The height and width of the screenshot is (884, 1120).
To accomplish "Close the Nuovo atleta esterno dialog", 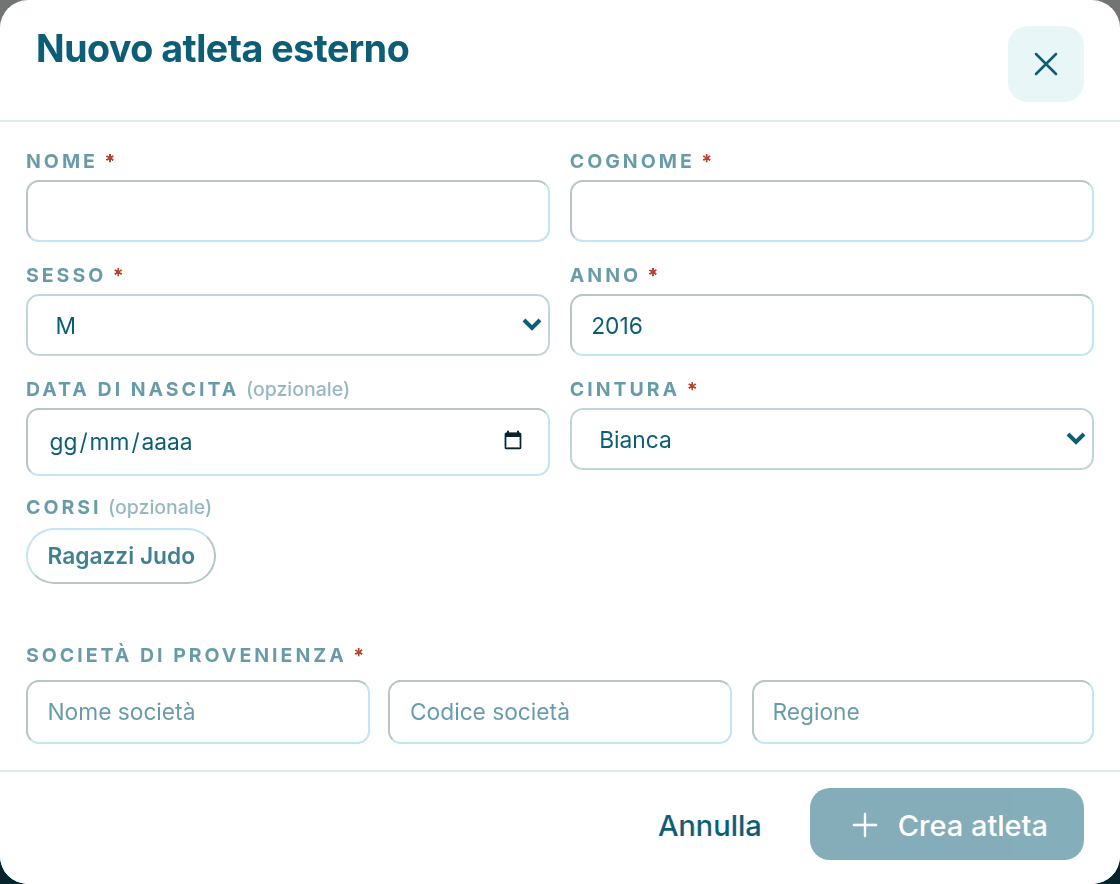I will (1045, 64).
